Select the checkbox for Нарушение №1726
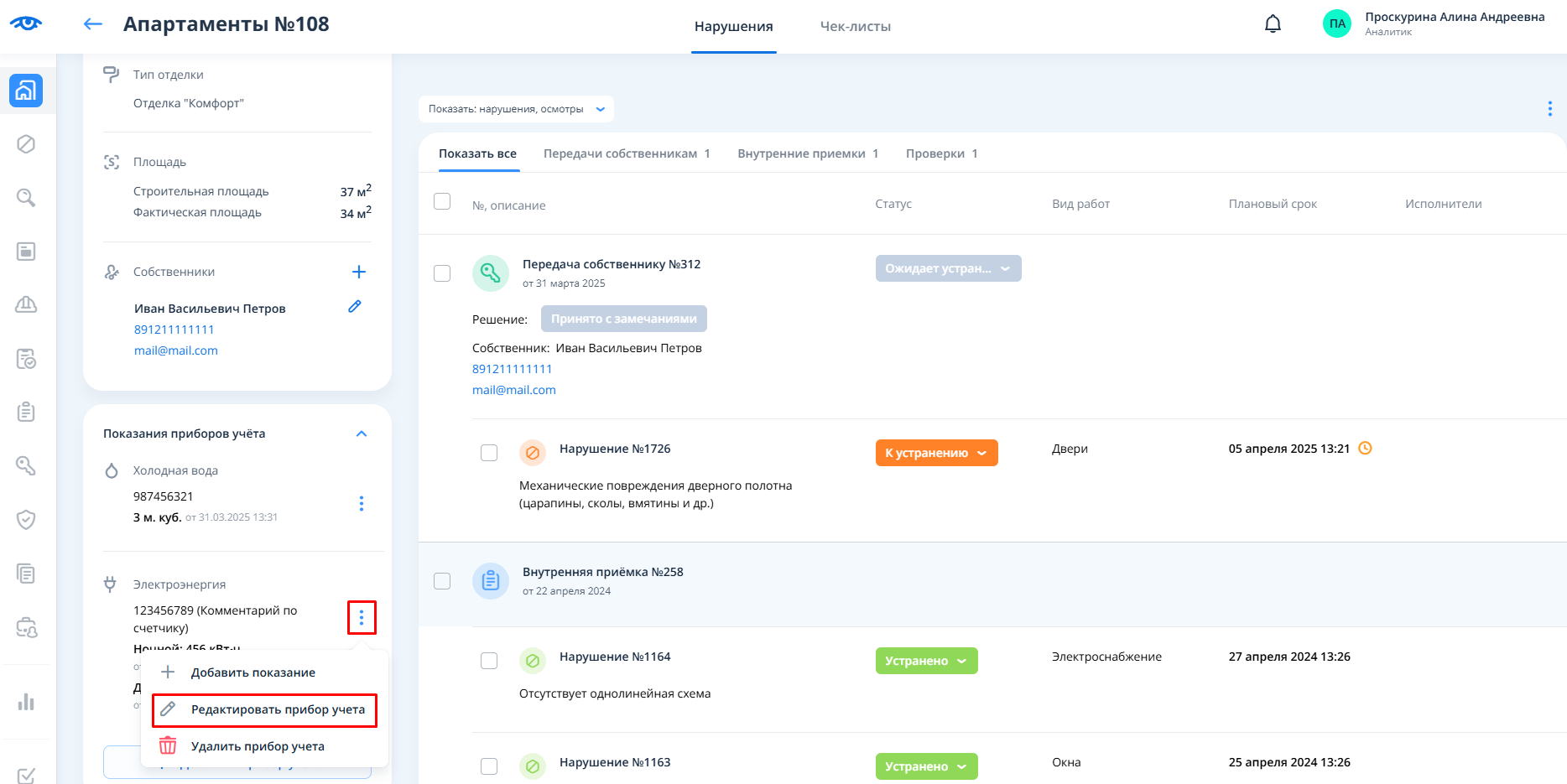This screenshot has height=784, width=1567. coord(489,453)
